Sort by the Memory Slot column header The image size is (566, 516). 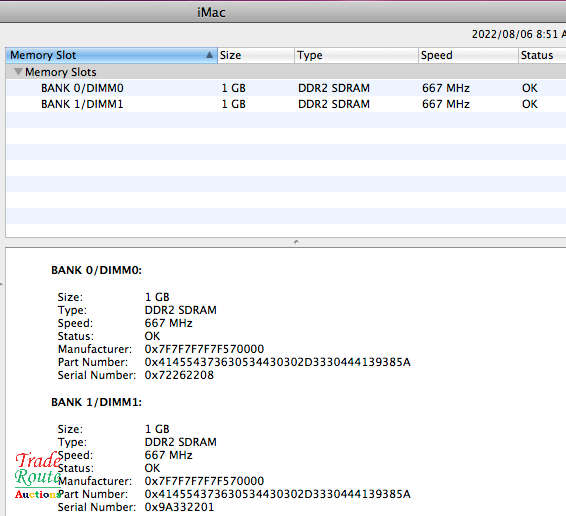tap(111, 55)
